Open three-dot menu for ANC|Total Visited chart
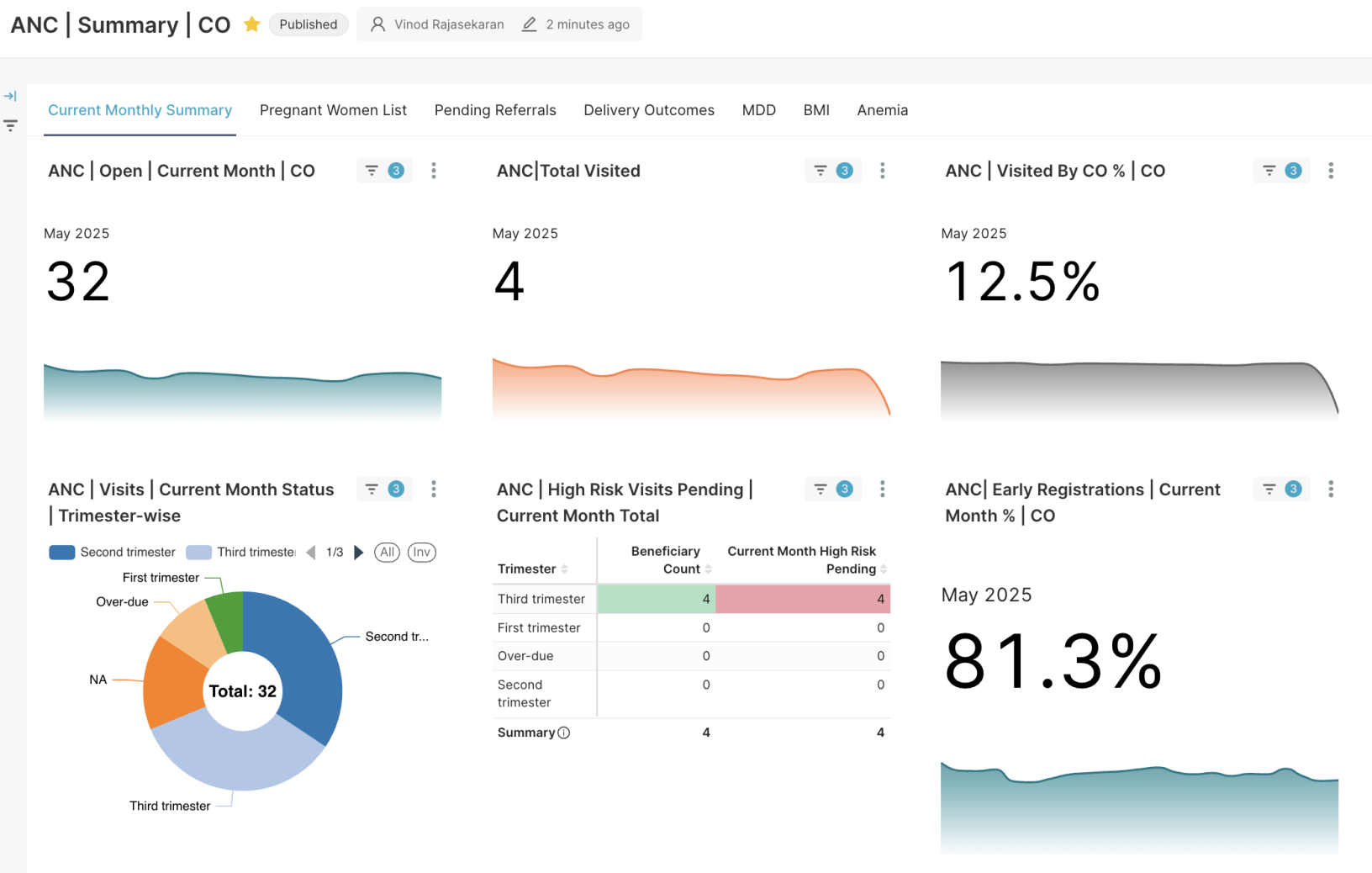Screen dimensions: 1372x873 pos(882,171)
